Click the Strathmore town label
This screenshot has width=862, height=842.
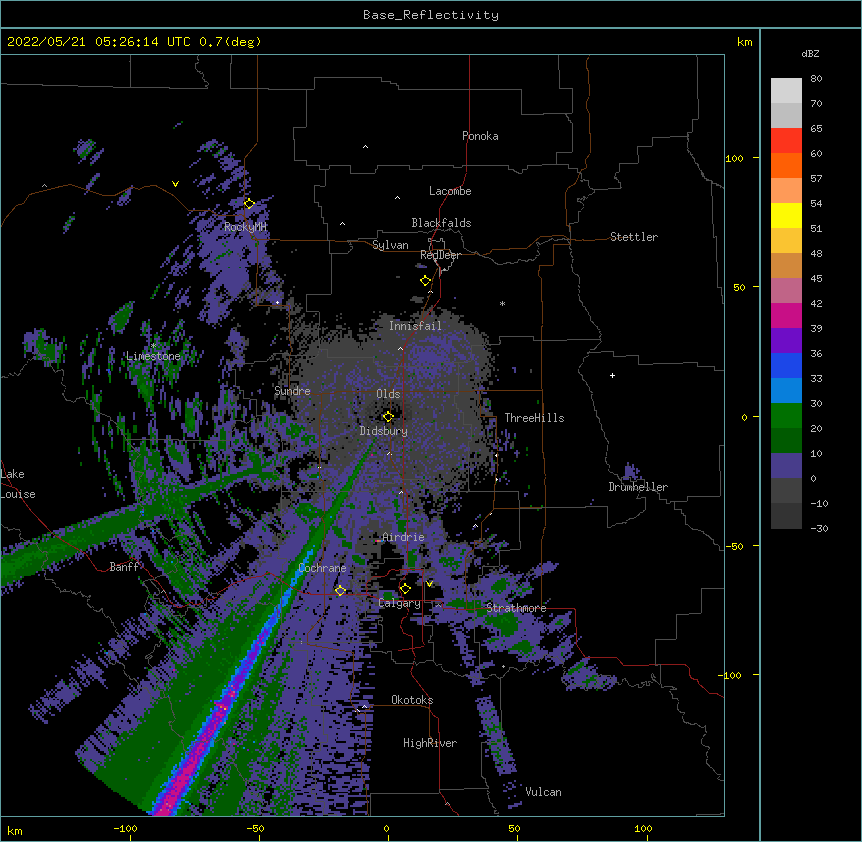516,608
